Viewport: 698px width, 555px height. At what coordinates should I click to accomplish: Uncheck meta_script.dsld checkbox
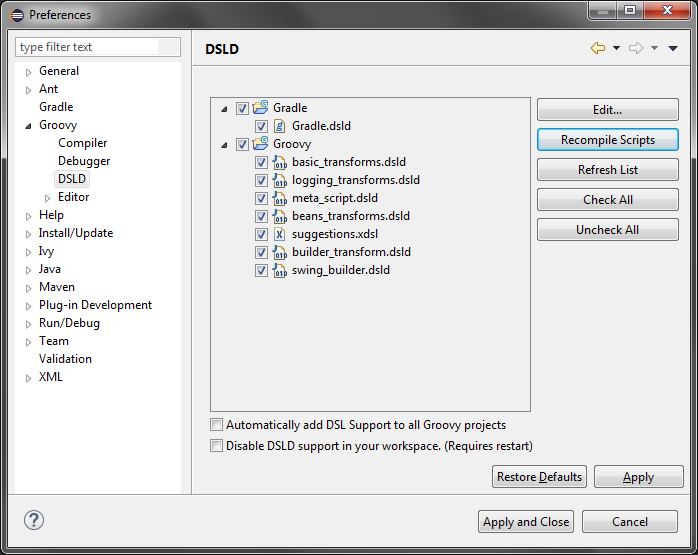tap(261, 199)
